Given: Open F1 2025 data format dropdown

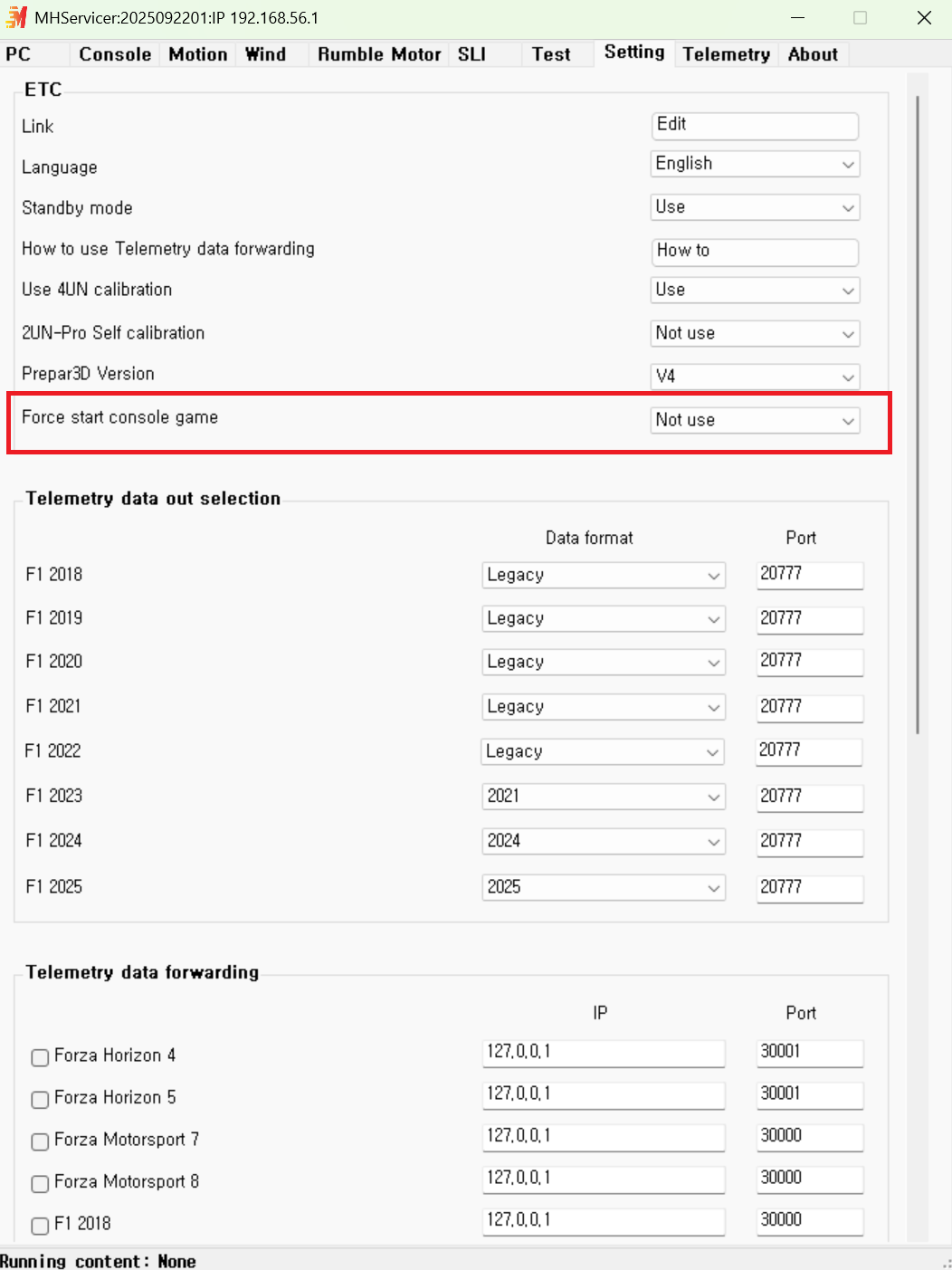Looking at the screenshot, I should [604, 887].
